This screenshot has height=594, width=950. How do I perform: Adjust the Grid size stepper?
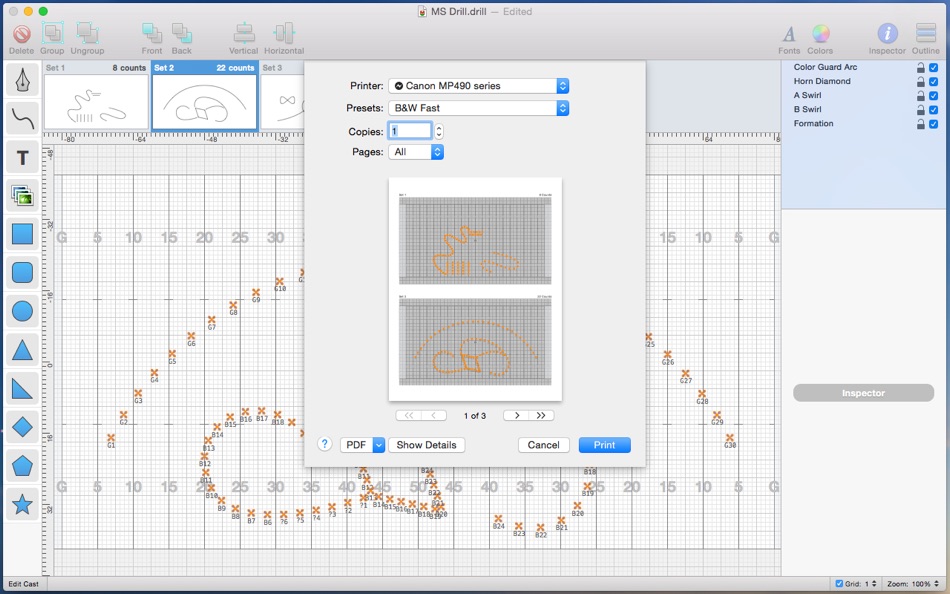pos(874,584)
